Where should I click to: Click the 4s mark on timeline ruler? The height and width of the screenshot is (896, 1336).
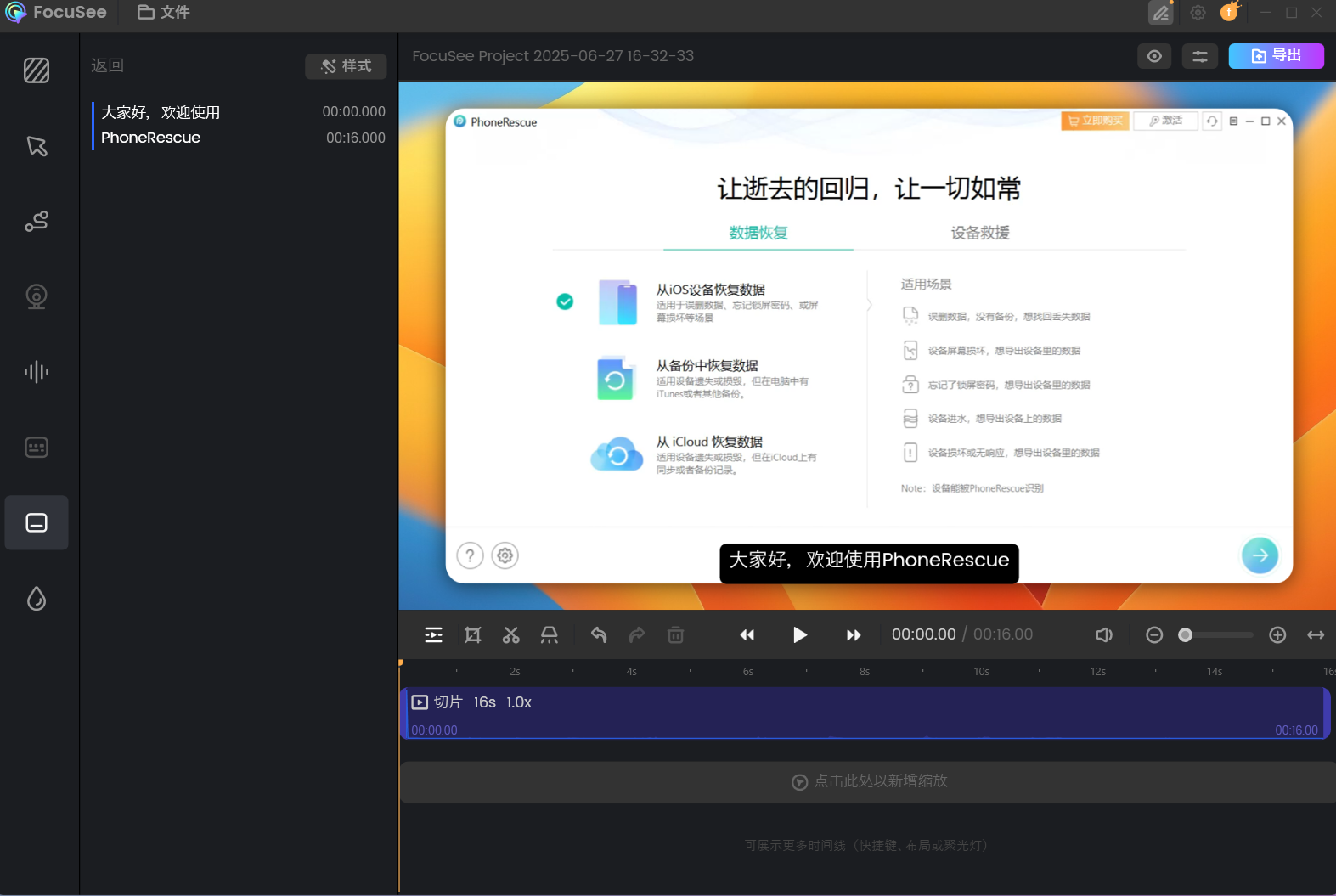pos(631,672)
